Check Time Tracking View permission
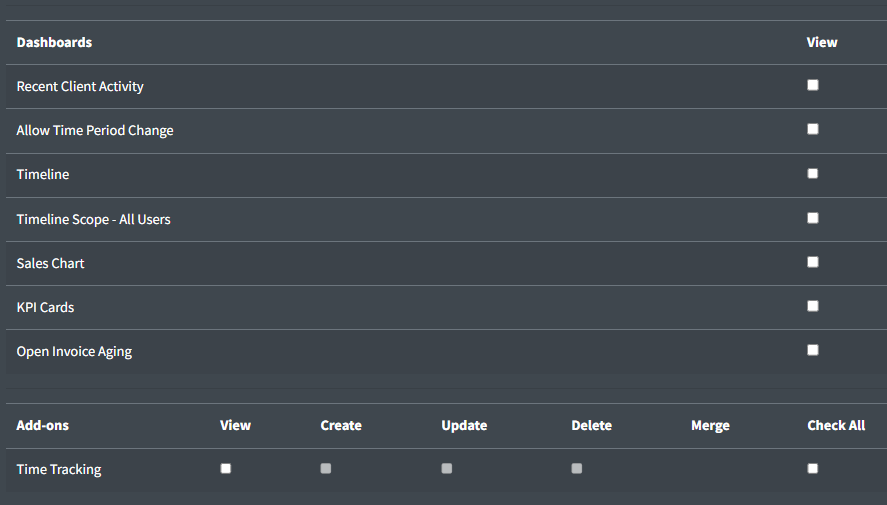This screenshot has height=505, width=887. click(x=226, y=468)
